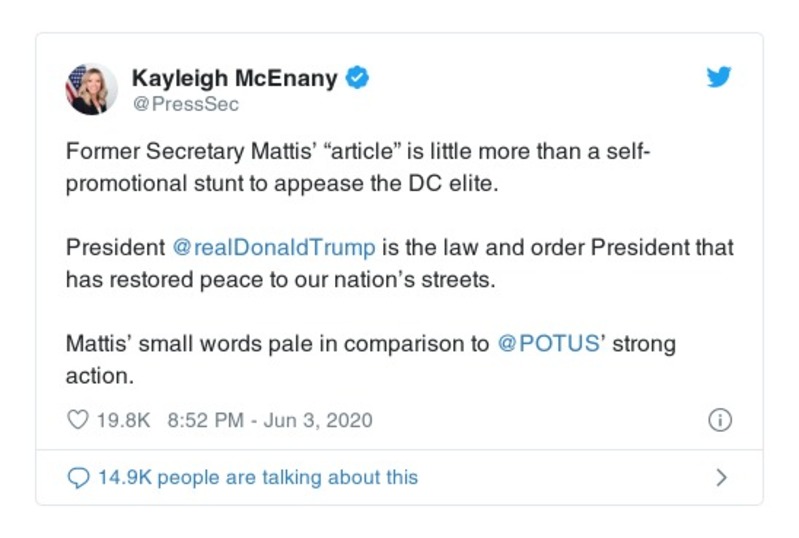This screenshot has height=538, width=799.
Task: Click the Jun 3, 2020 date
Action: click(318, 420)
